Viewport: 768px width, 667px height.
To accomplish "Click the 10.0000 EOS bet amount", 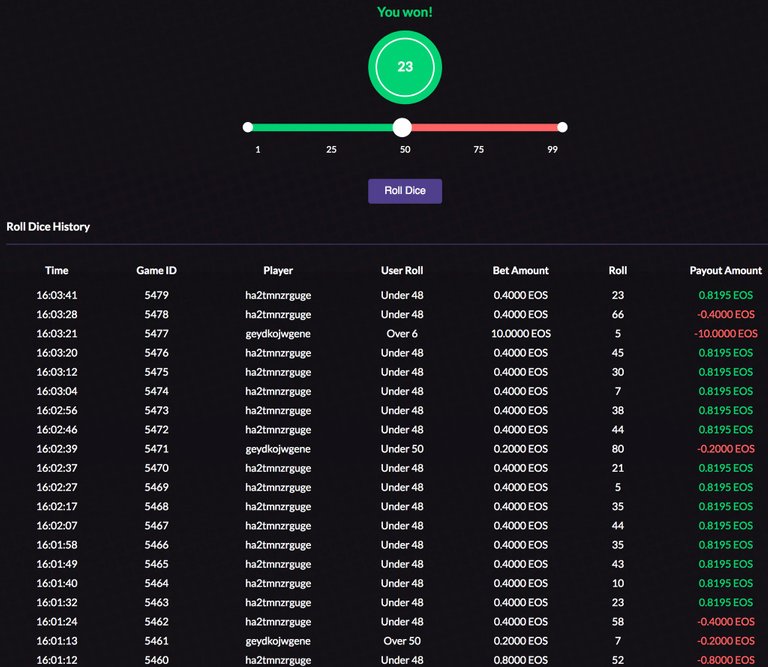I will pos(520,334).
